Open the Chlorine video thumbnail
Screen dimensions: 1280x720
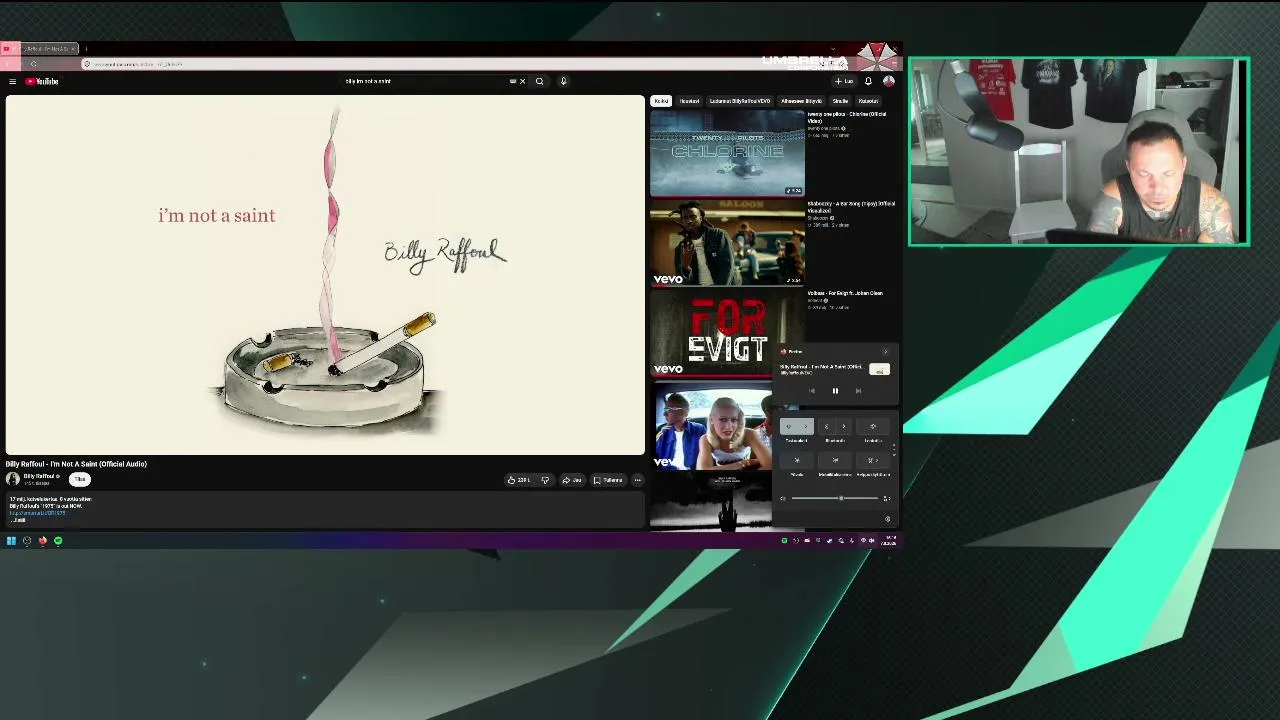click(727, 153)
